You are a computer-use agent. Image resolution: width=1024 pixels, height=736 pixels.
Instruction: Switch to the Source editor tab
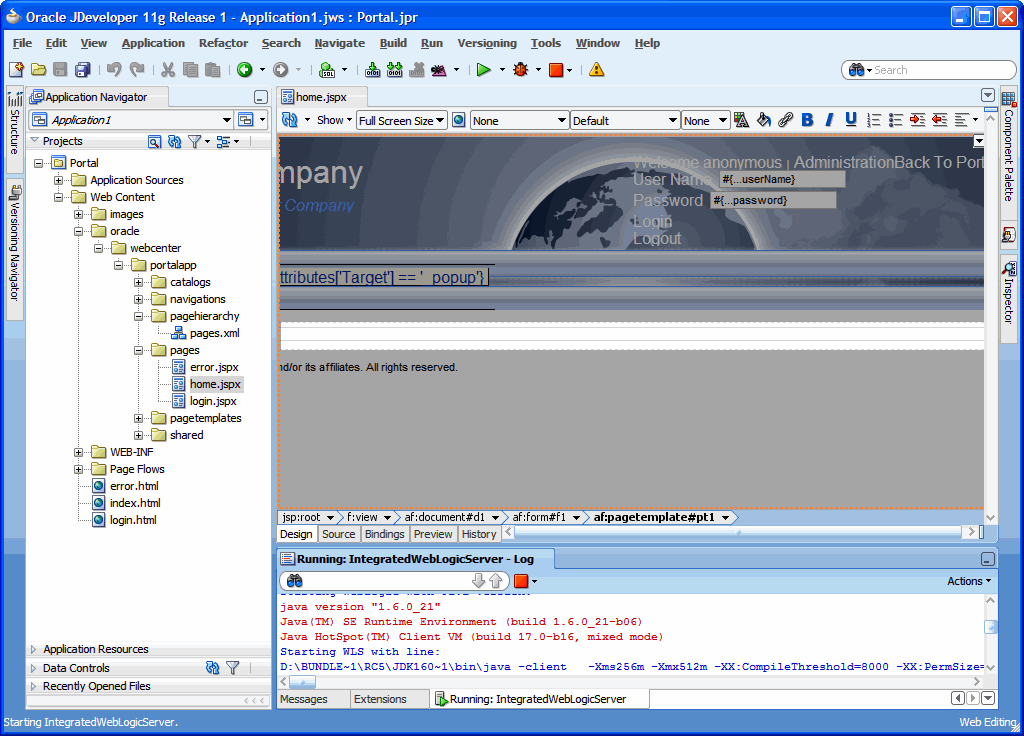[338, 534]
